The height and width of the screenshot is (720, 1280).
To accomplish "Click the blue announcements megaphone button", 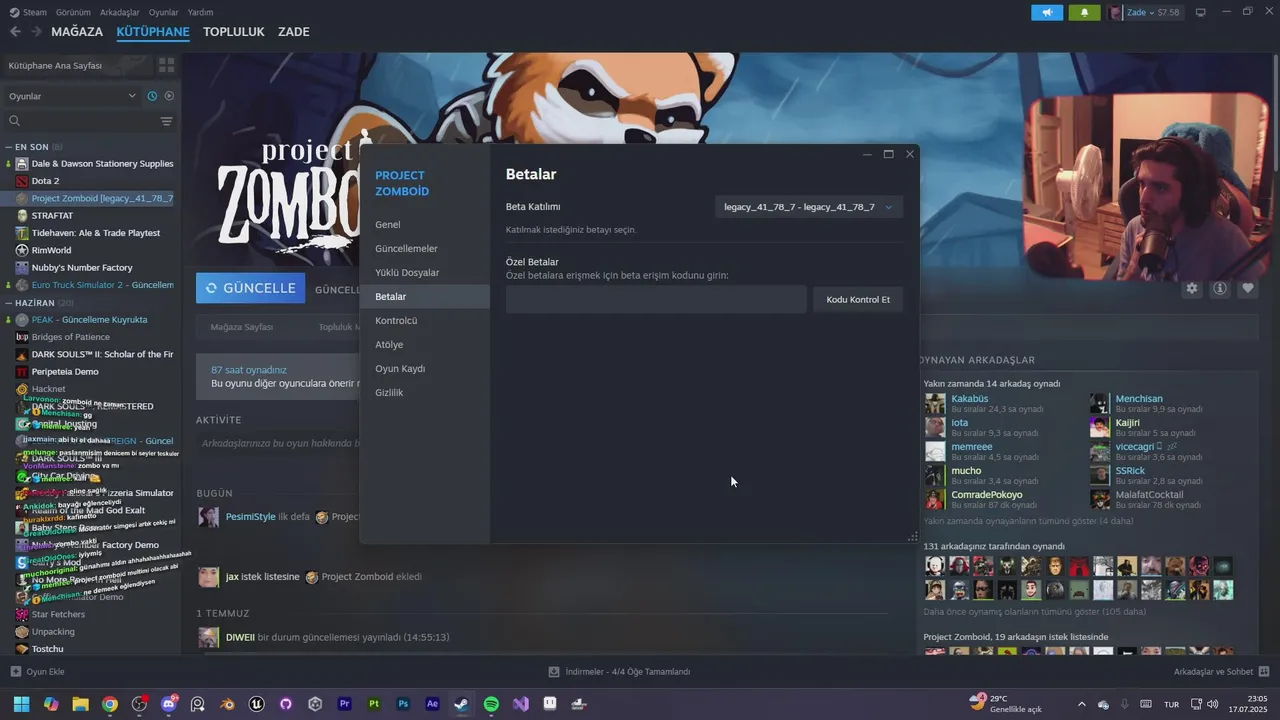I will tap(1047, 12).
